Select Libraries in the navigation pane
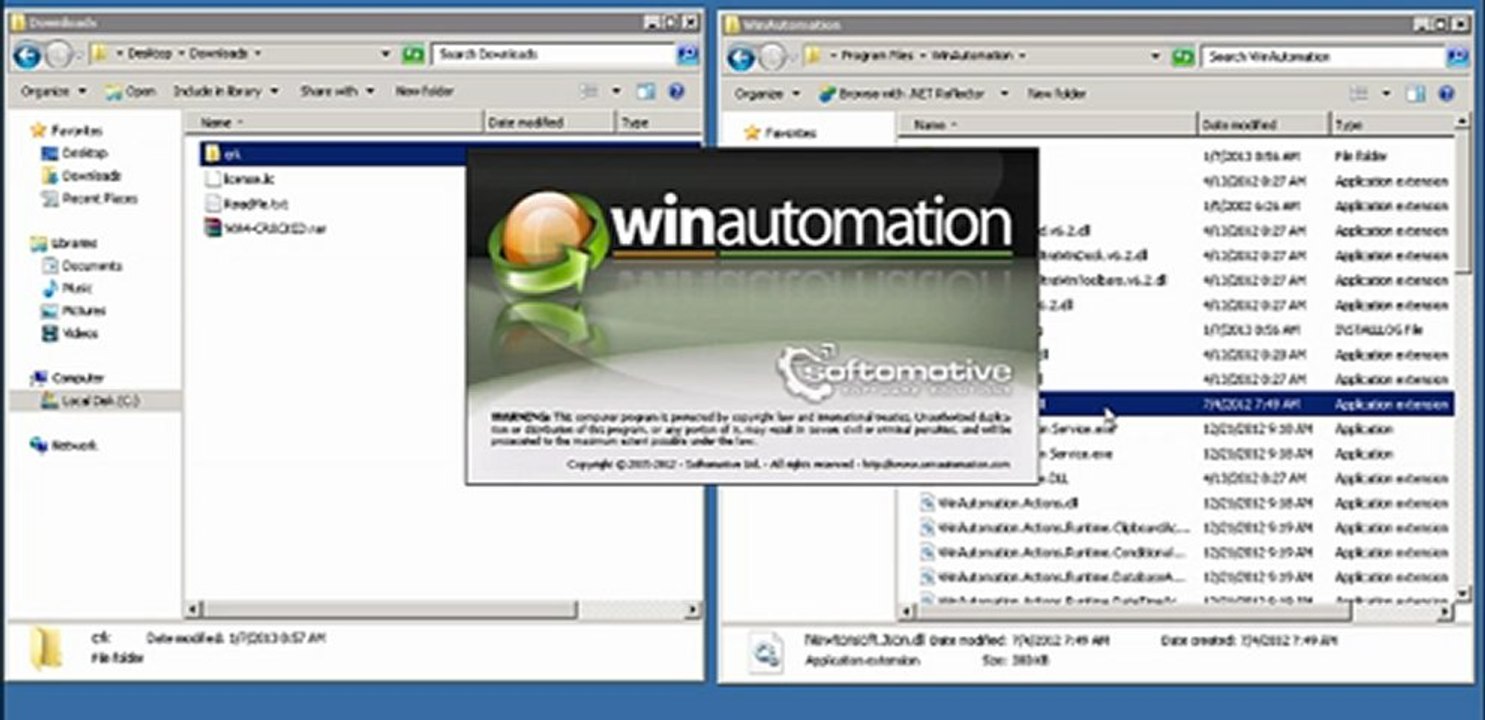 (x=65, y=243)
